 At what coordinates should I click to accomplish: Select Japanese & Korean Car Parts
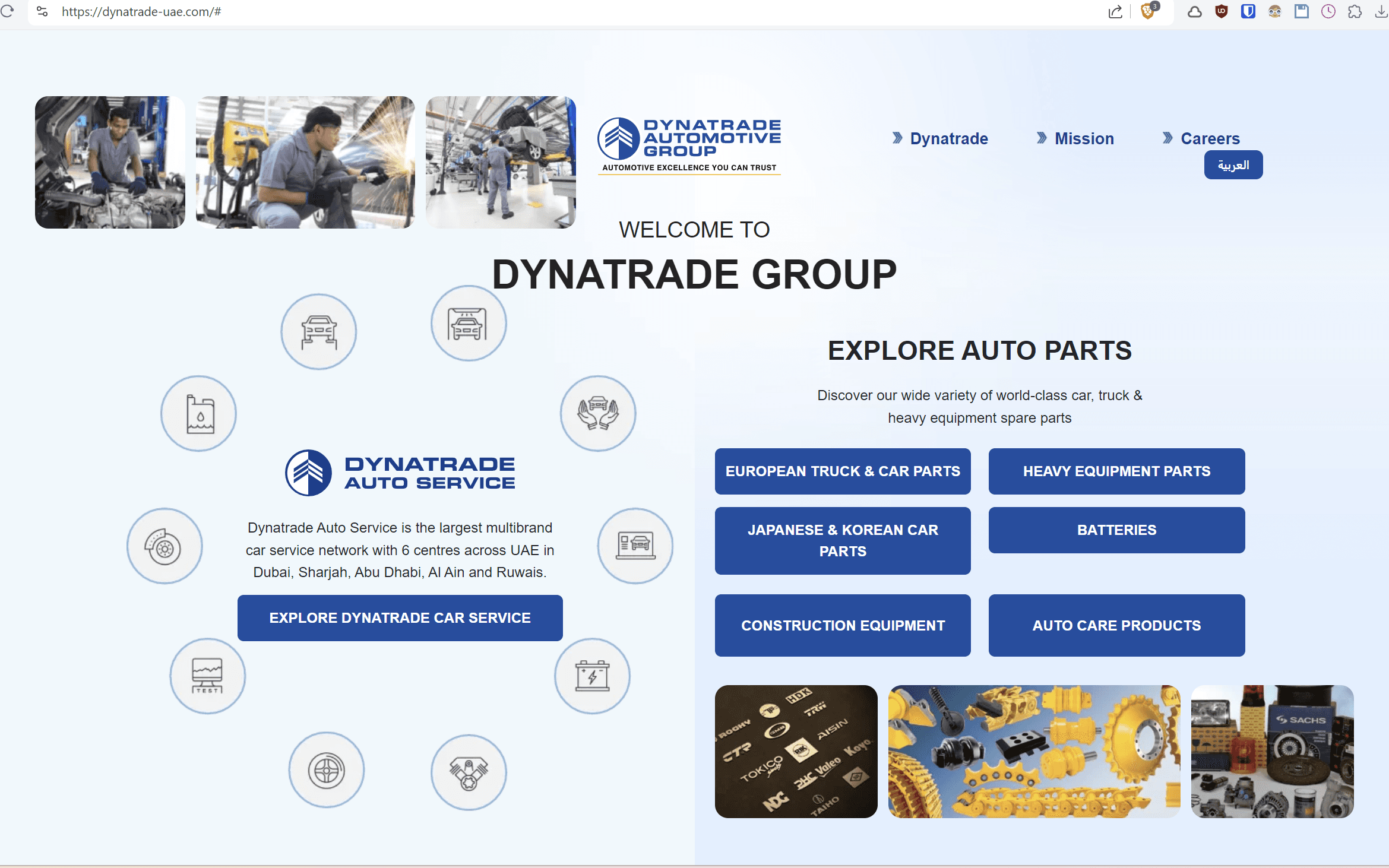point(843,541)
